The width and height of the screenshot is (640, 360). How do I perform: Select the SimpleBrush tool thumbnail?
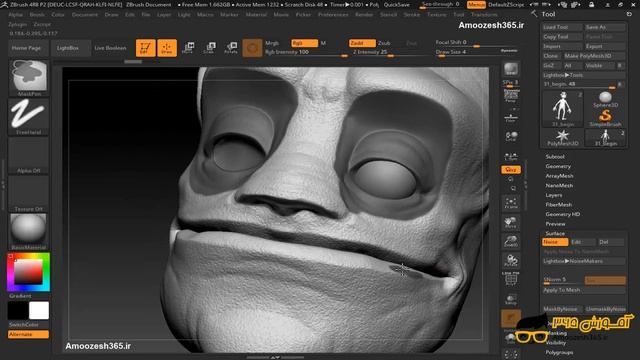(605, 118)
